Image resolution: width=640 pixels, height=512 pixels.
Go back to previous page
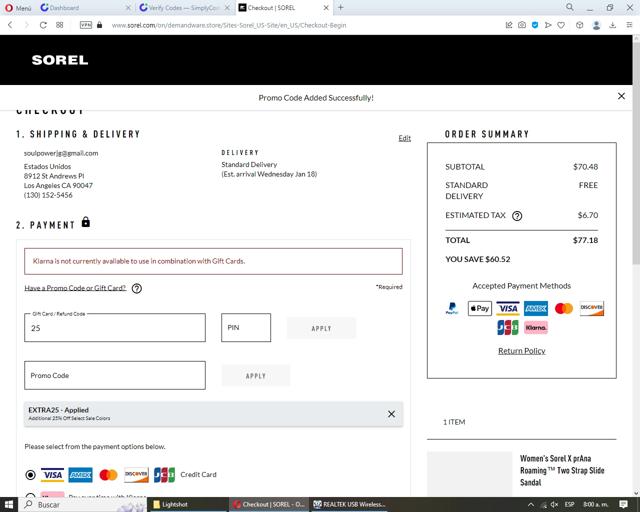10,25
